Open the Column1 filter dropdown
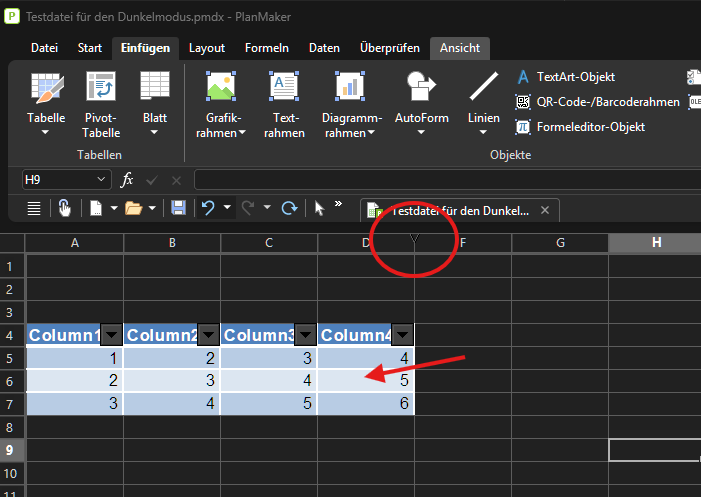The width and height of the screenshot is (701, 497). tap(111, 335)
